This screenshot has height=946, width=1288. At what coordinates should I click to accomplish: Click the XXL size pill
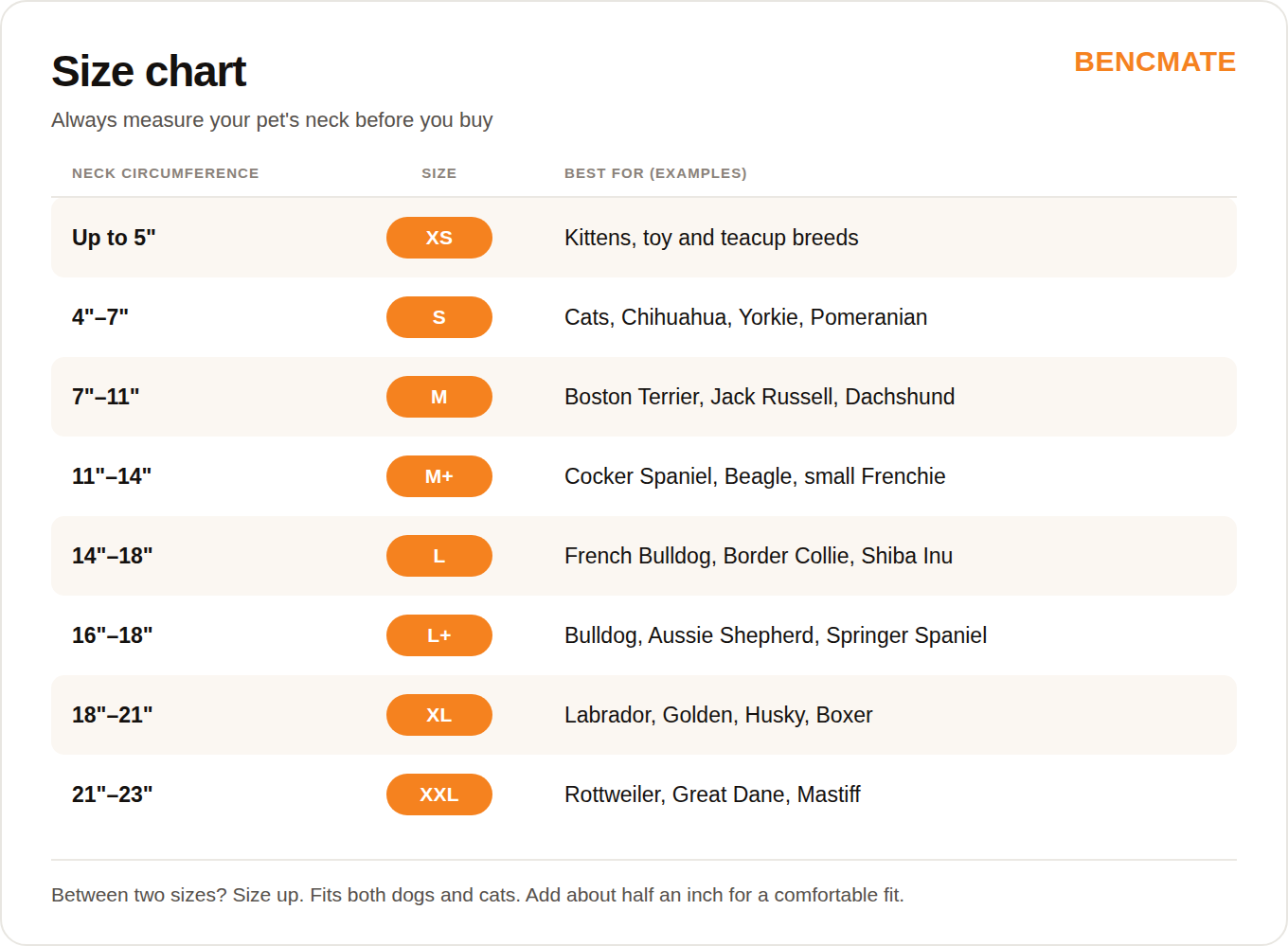(x=438, y=794)
